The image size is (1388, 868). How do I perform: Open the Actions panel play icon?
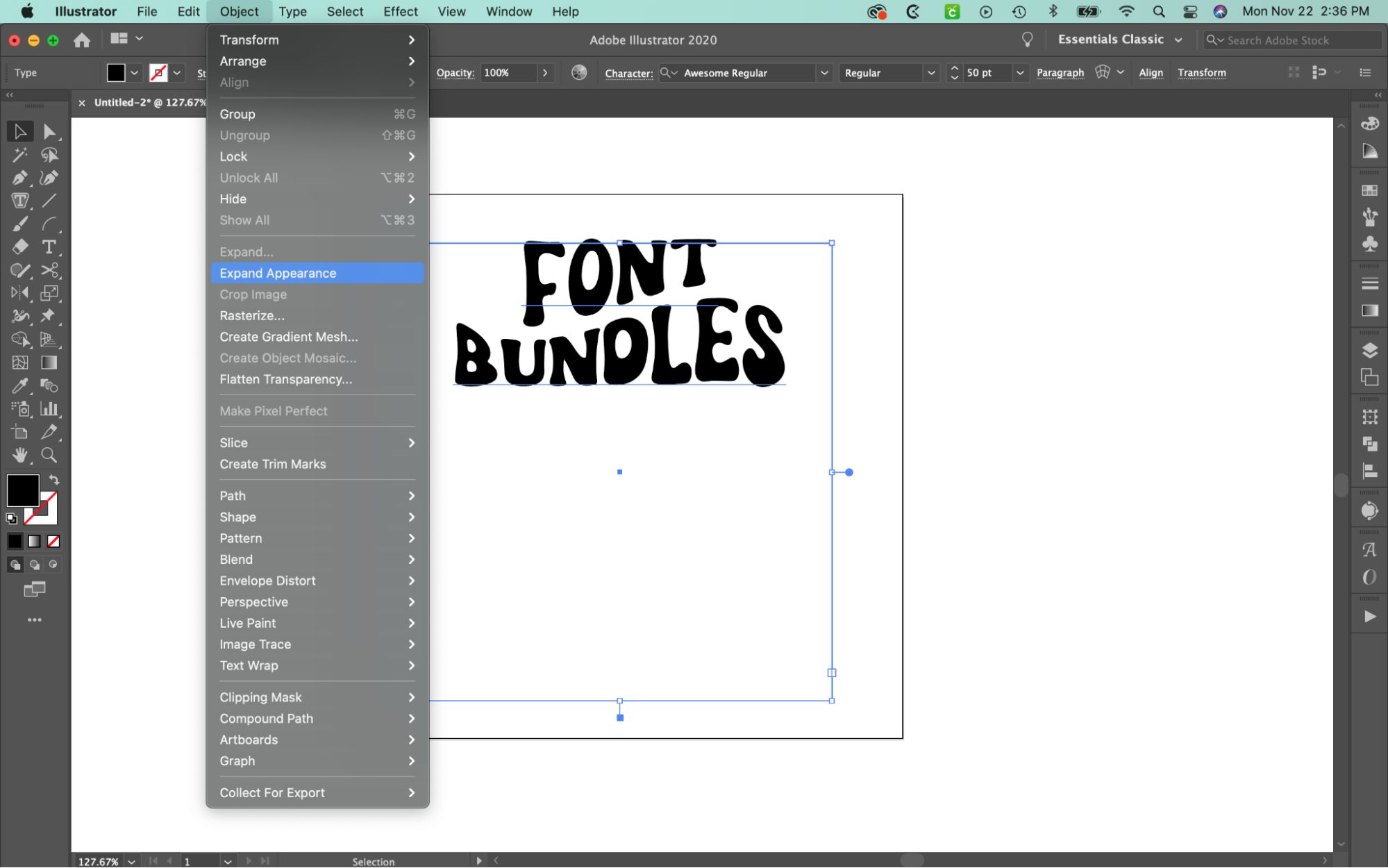point(1369,617)
